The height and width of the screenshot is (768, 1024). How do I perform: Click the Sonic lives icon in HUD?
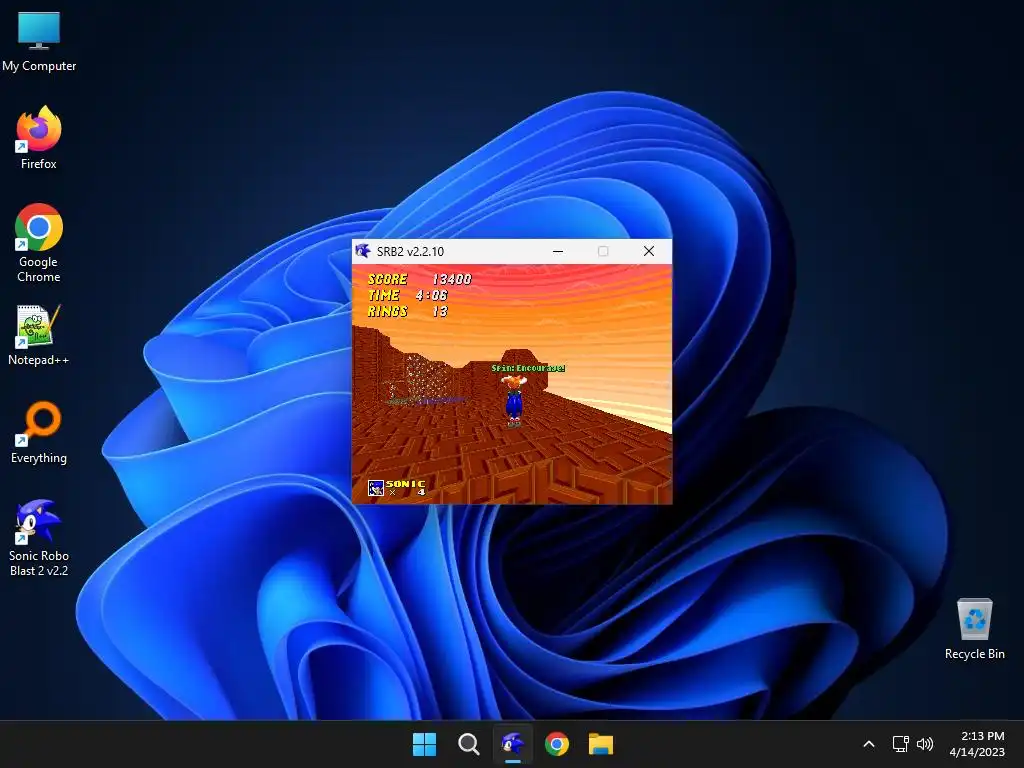click(376, 488)
